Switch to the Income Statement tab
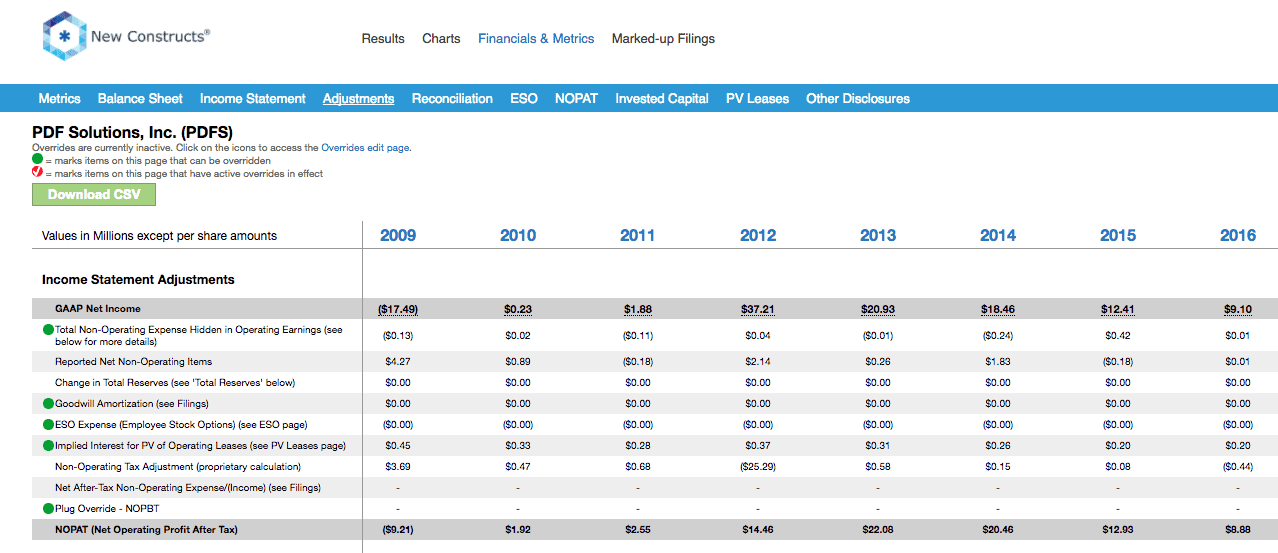 tap(253, 98)
